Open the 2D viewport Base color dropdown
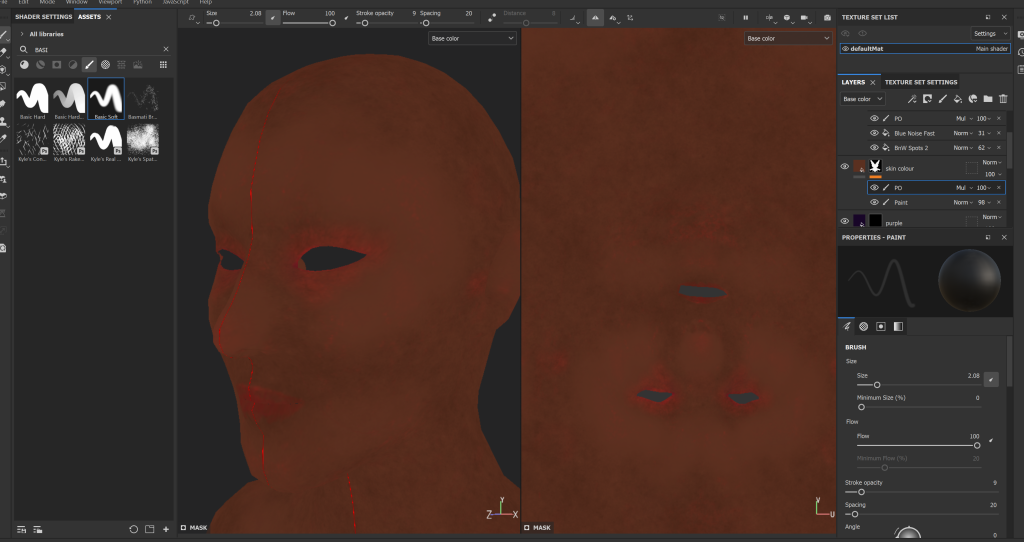Image resolution: width=1024 pixels, height=542 pixels. (788, 39)
